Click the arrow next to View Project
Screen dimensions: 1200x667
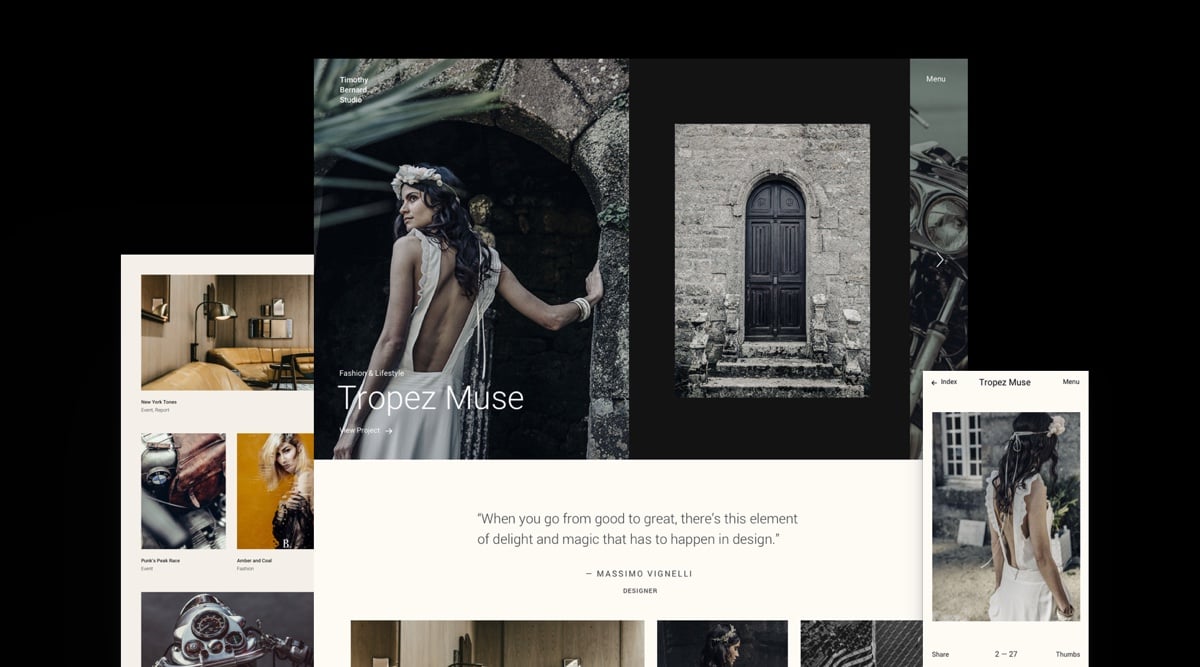pyautogui.click(x=389, y=431)
